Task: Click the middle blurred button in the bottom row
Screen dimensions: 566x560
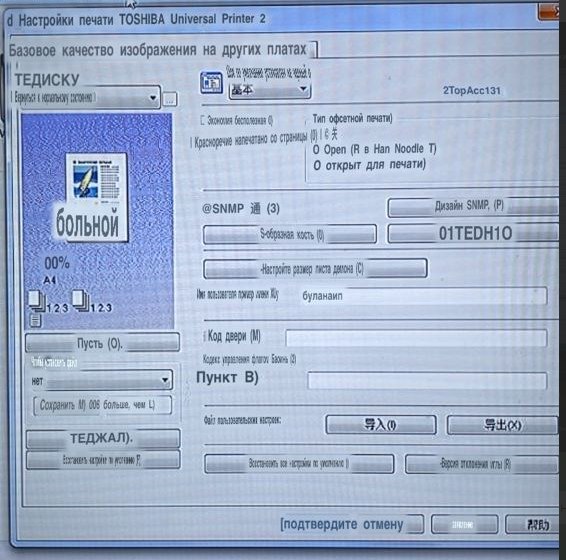Action: pyautogui.click(x=465, y=524)
